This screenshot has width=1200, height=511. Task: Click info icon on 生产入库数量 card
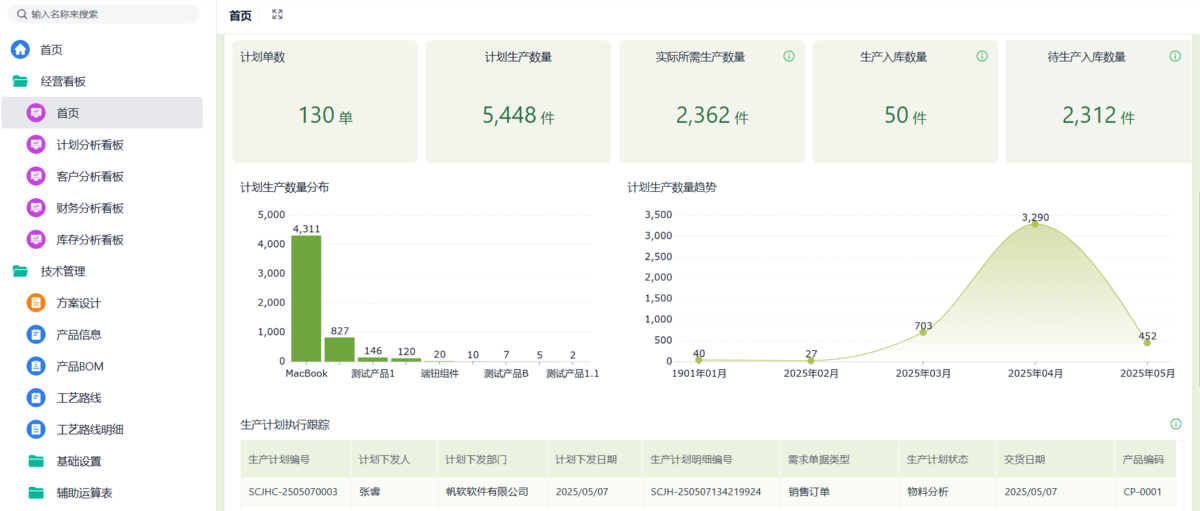pos(982,56)
